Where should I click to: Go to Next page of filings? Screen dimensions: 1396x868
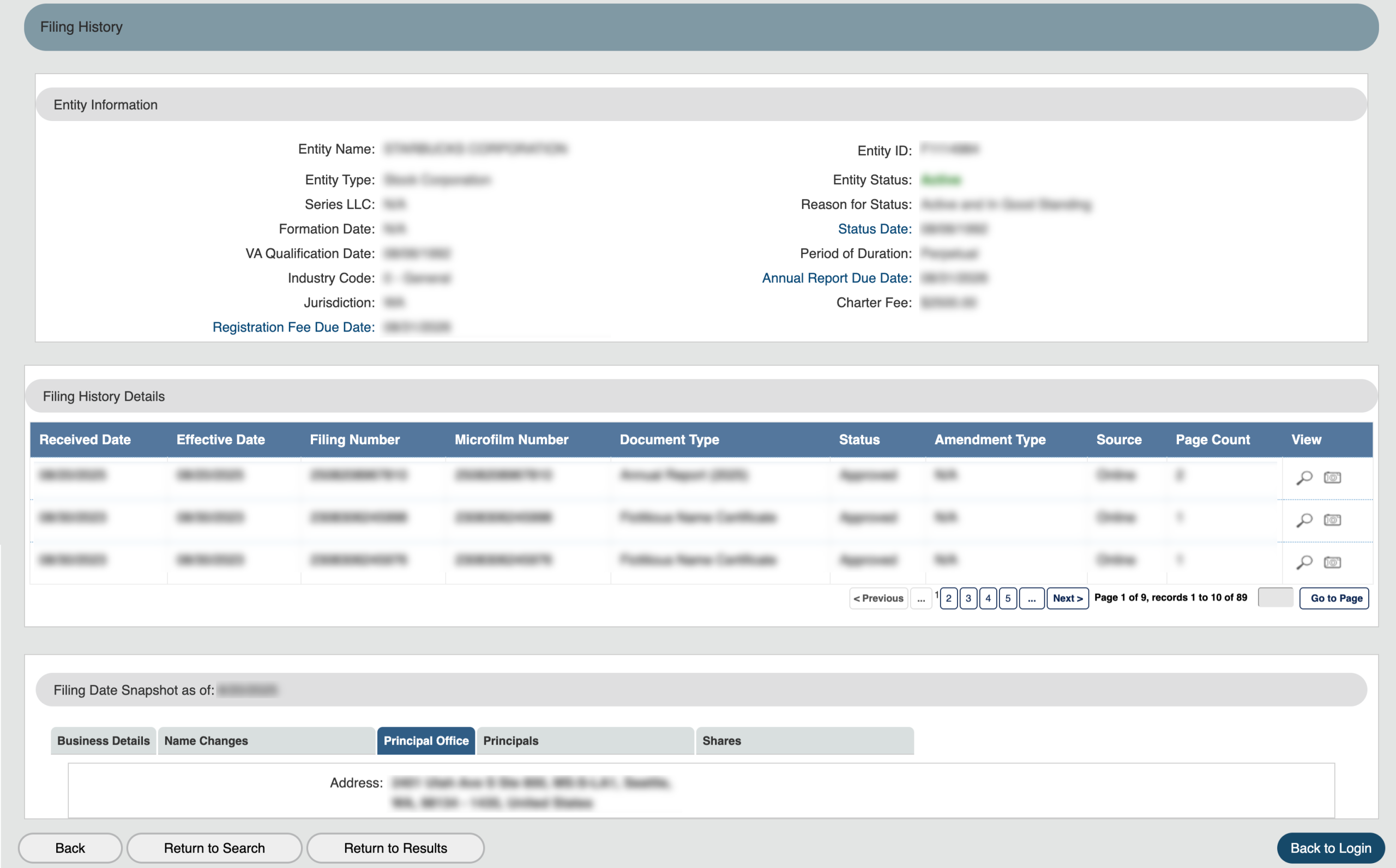(1068, 598)
